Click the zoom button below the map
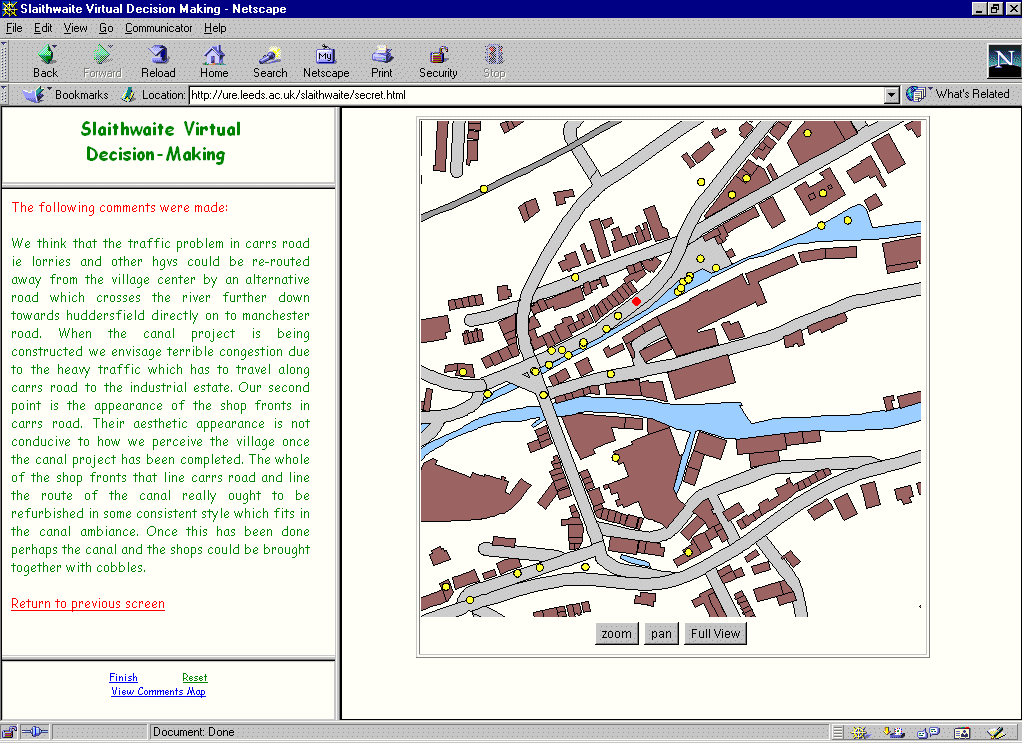The height and width of the screenshot is (743, 1022). coord(617,634)
